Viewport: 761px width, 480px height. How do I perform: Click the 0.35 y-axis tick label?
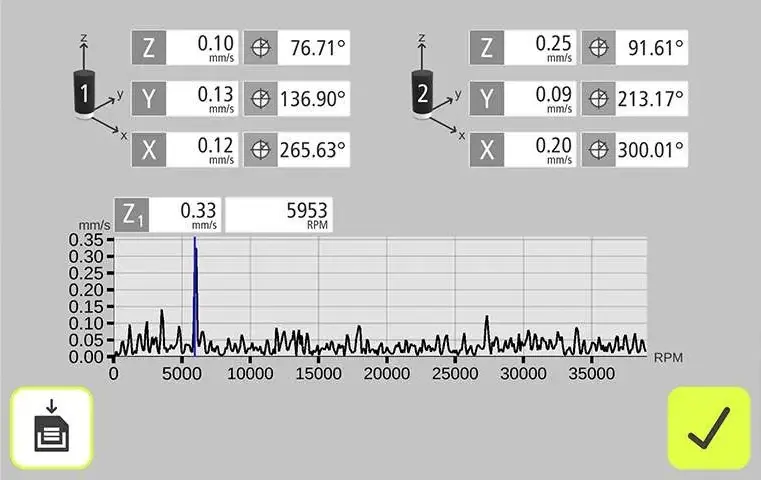[86, 240]
